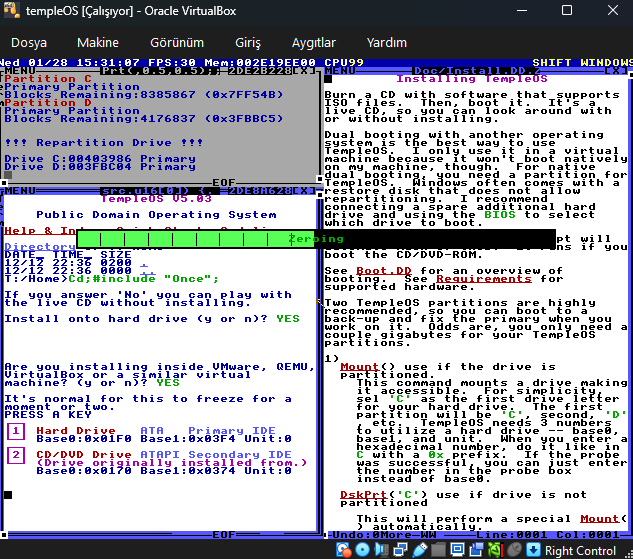Click the audio indicator icon in status bar
The height and width of the screenshot is (559, 633).
[381, 550]
